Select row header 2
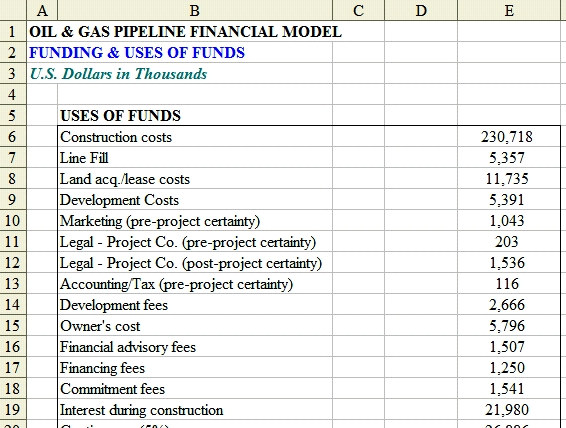566x428 pixels. 13,52
